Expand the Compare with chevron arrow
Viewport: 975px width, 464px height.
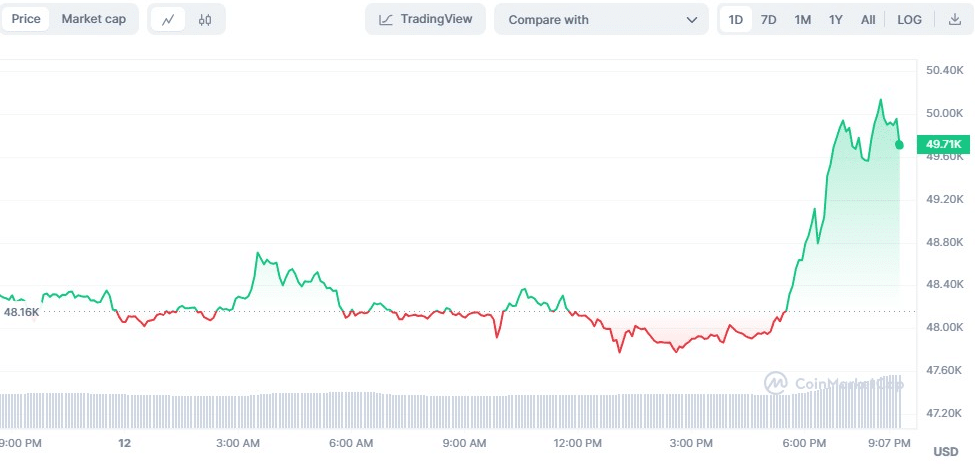(691, 19)
